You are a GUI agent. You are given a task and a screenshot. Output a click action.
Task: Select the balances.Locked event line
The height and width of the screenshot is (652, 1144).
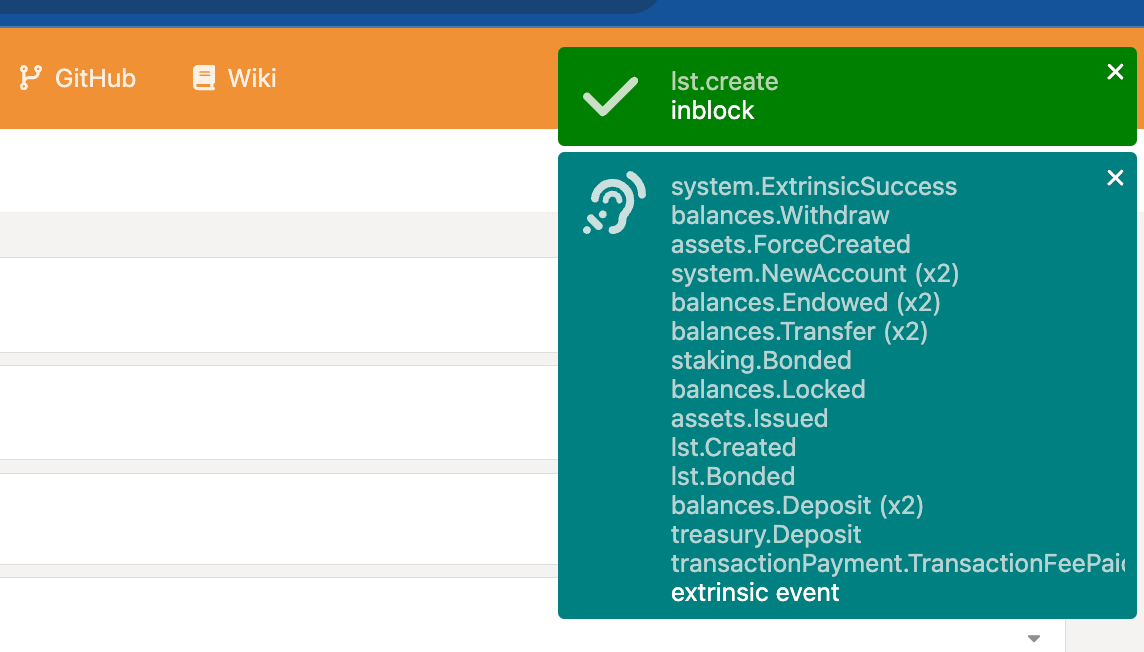point(768,390)
